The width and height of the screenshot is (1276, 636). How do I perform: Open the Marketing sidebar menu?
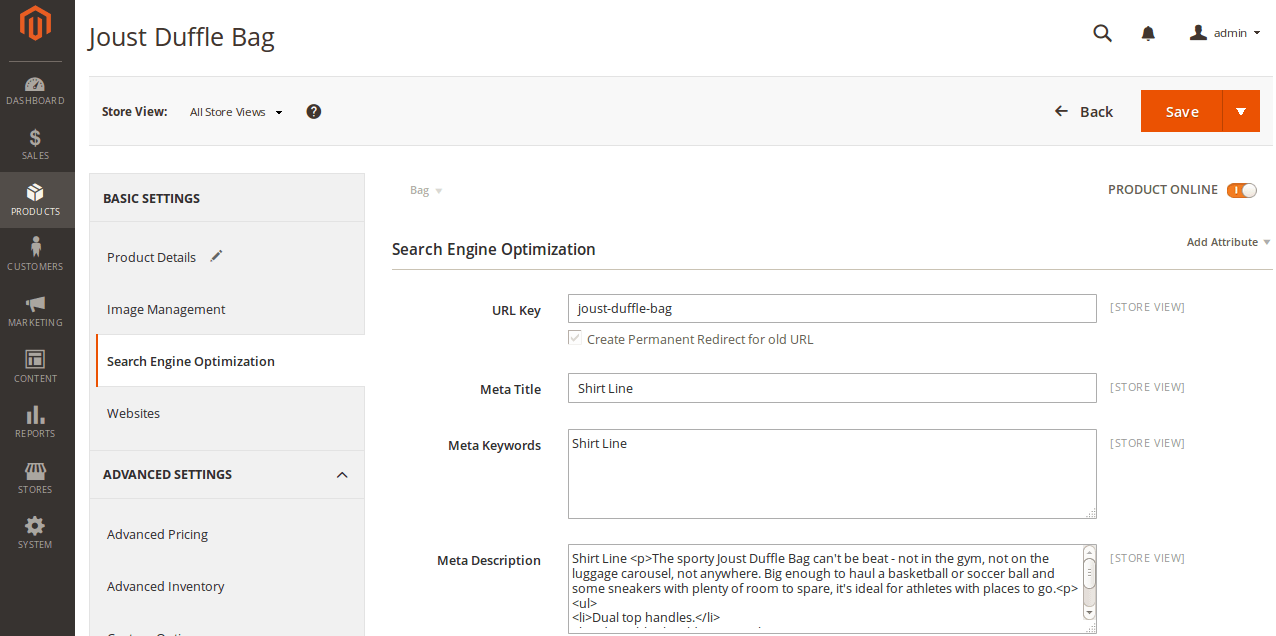36,311
